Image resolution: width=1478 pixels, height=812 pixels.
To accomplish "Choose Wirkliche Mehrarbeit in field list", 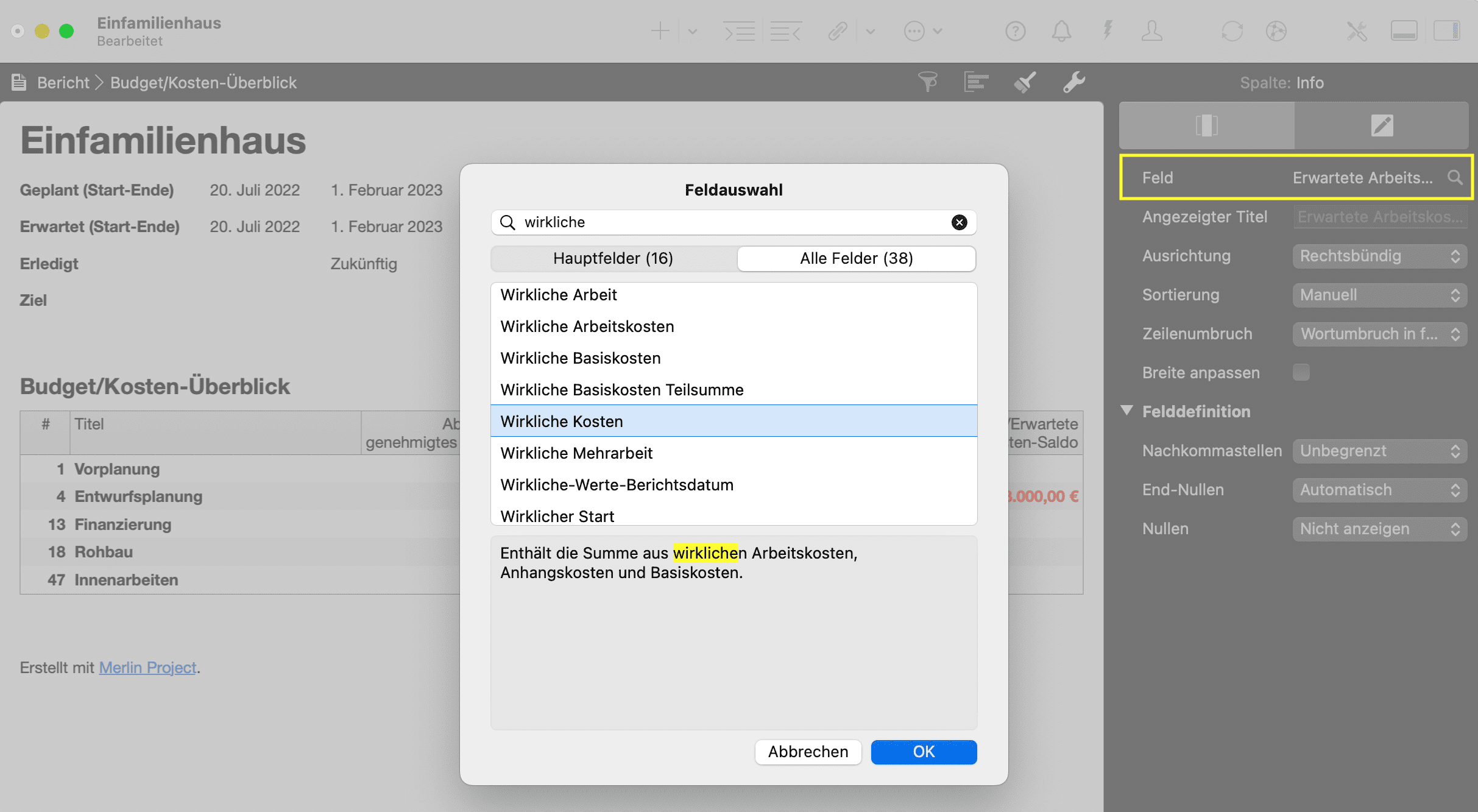I will [x=576, y=453].
